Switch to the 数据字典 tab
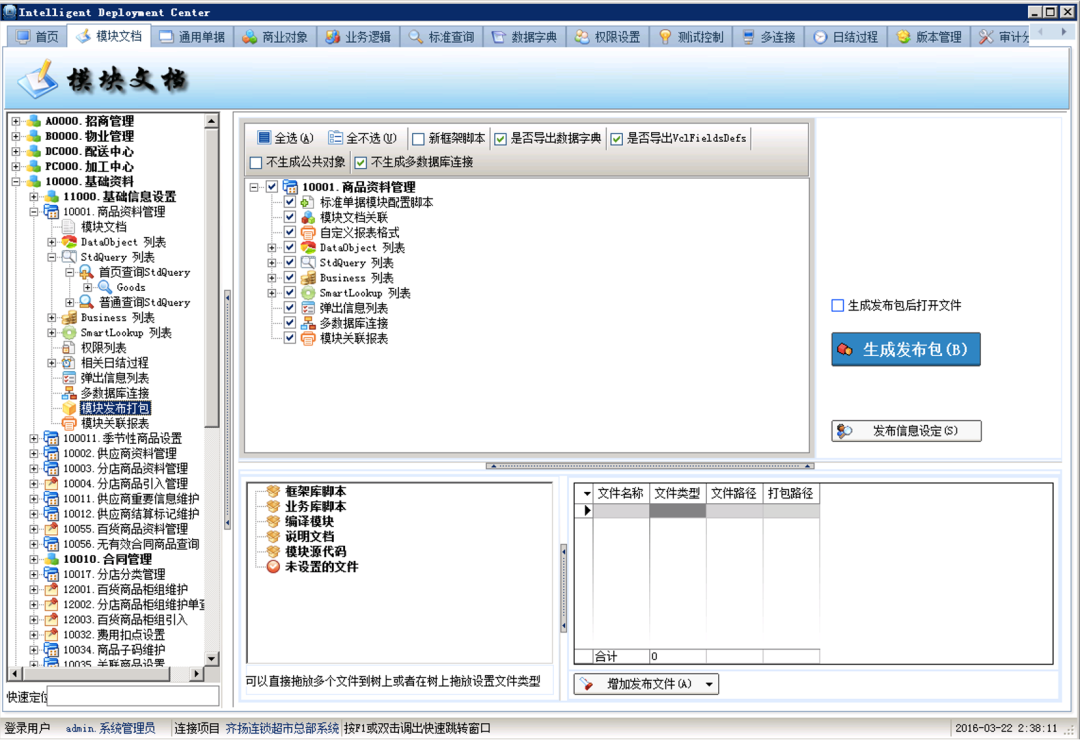The height and width of the screenshot is (740, 1080). tap(524, 37)
